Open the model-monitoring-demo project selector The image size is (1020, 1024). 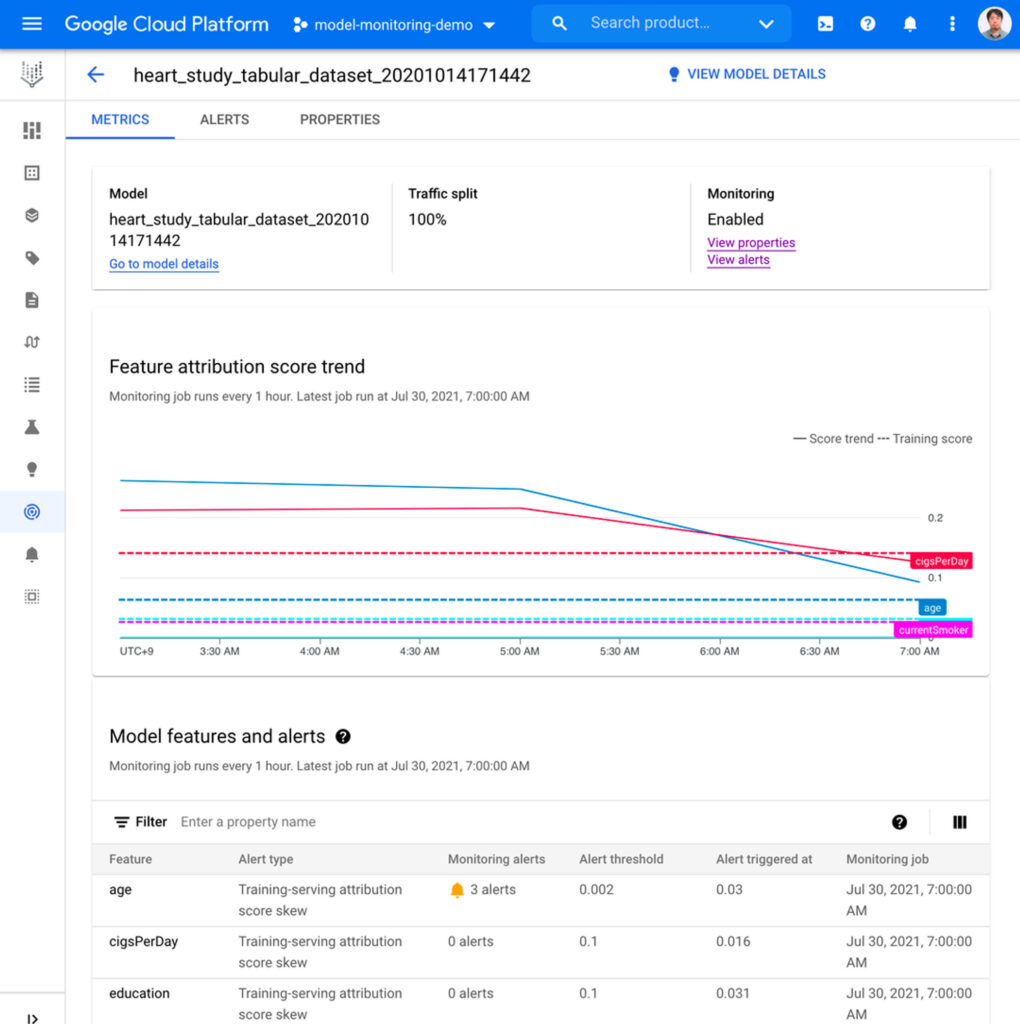coord(393,23)
